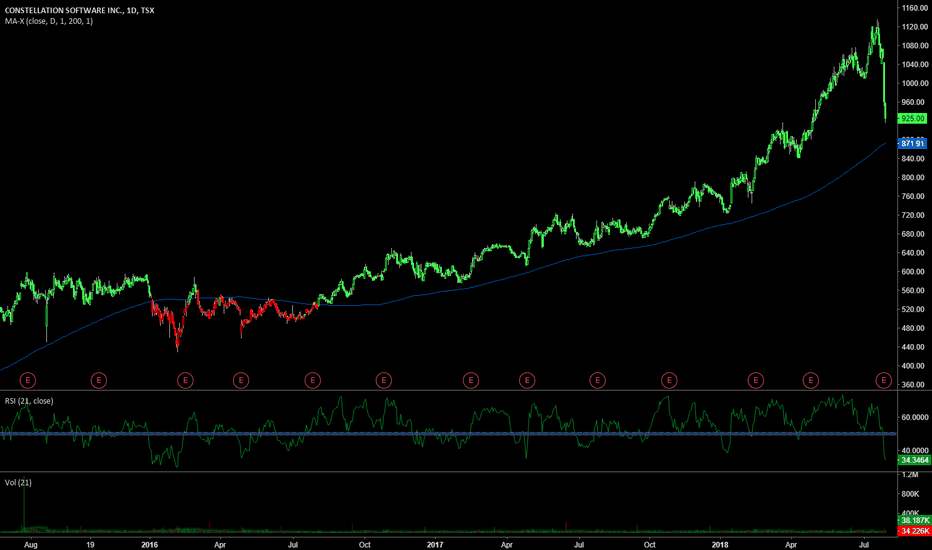The height and width of the screenshot is (550, 932).
Task: Open the earnings marker just after Oct 2017
Action: click(x=669, y=380)
